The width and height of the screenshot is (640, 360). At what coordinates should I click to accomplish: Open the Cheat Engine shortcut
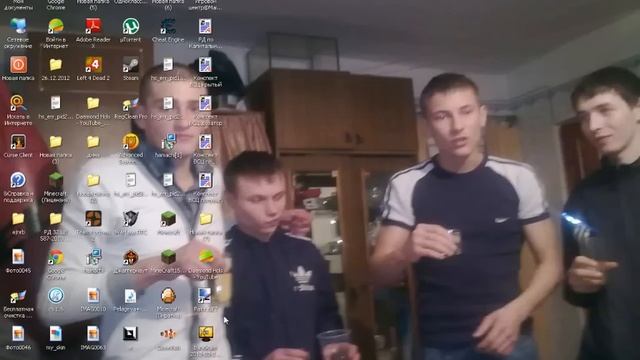click(168, 26)
